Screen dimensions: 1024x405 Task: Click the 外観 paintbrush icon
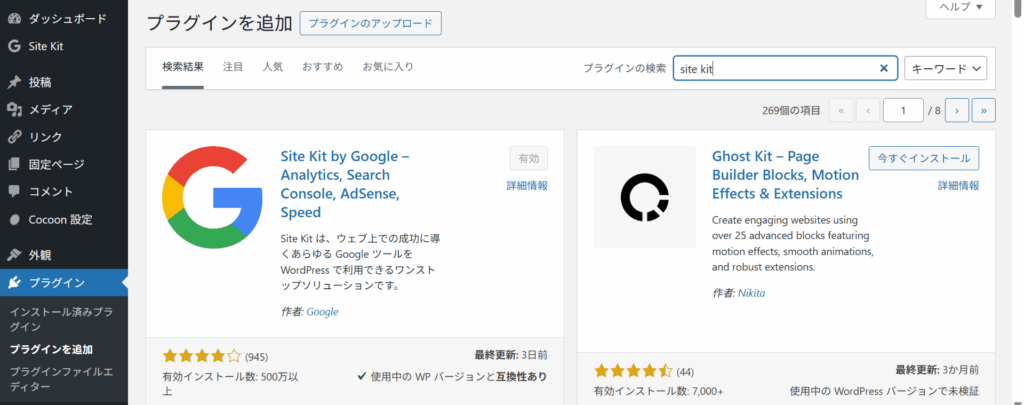tap(14, 255)
